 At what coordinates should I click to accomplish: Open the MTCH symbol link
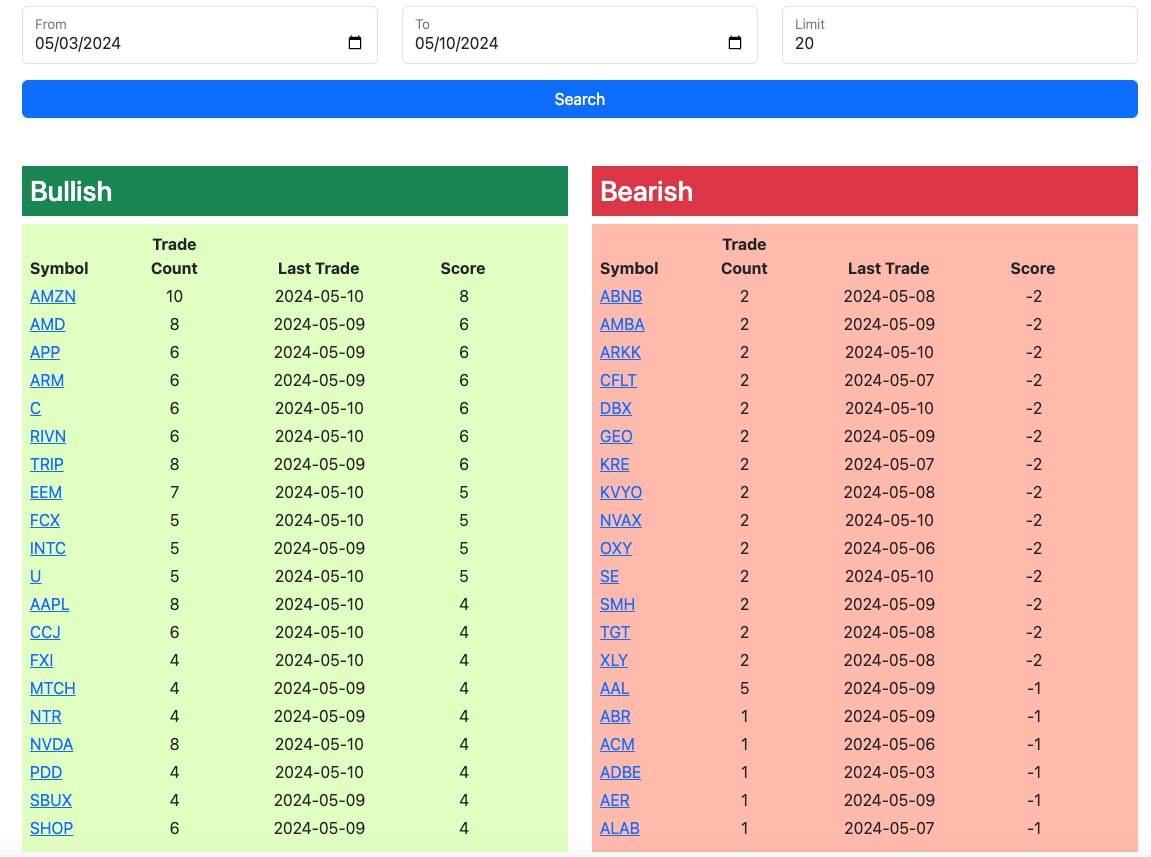(53, 688)
